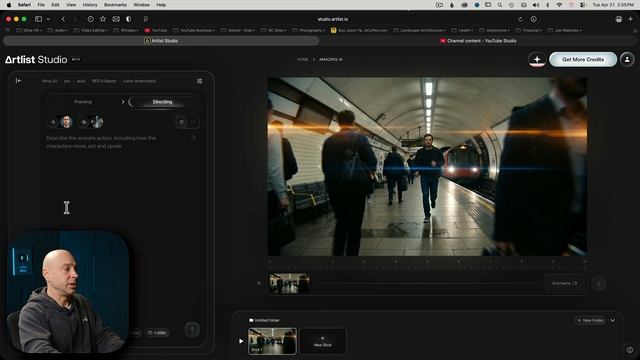Image resolution: width=640 pixels, height=360 pixels.
Task: Click the enhance icon beside the description
Action: (x=193, y=138)
